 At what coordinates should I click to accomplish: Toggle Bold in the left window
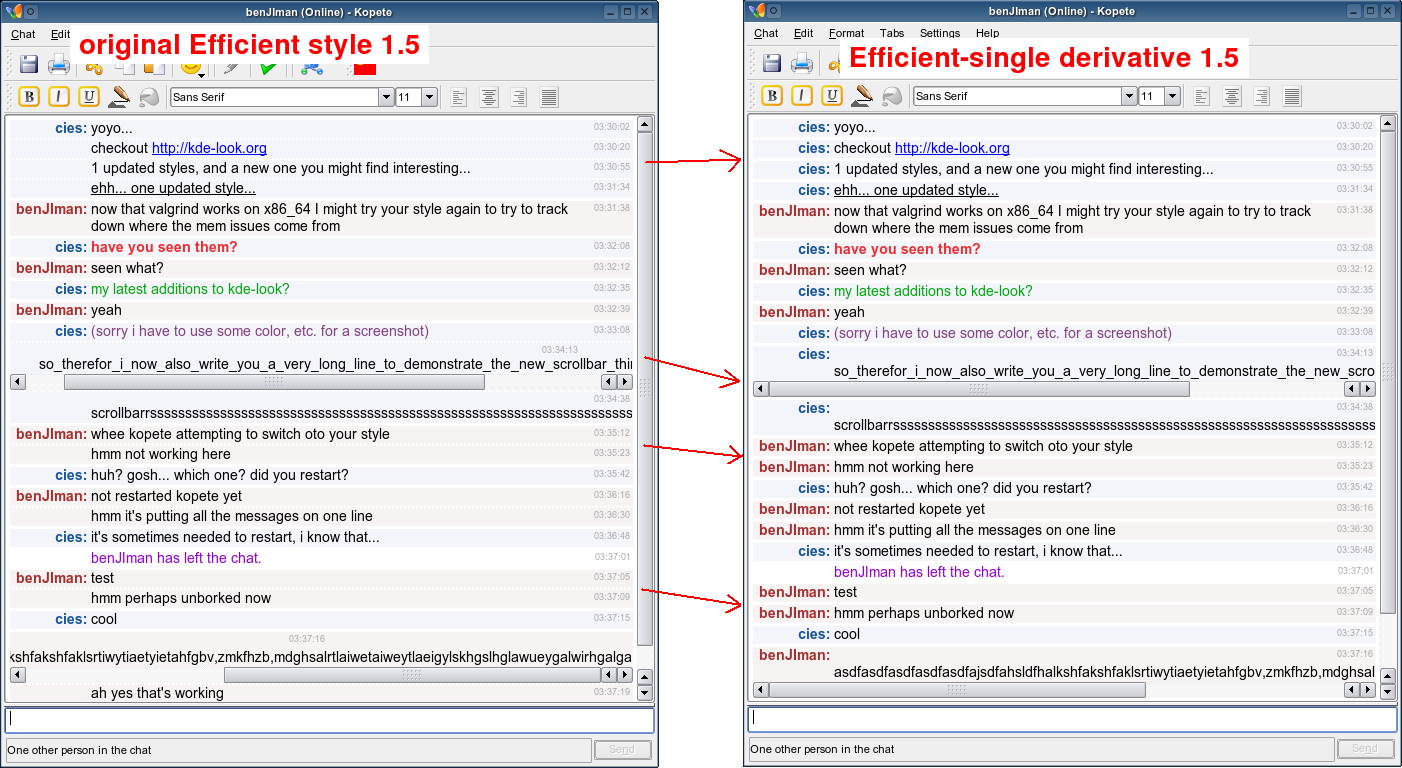tap(29, 96)
